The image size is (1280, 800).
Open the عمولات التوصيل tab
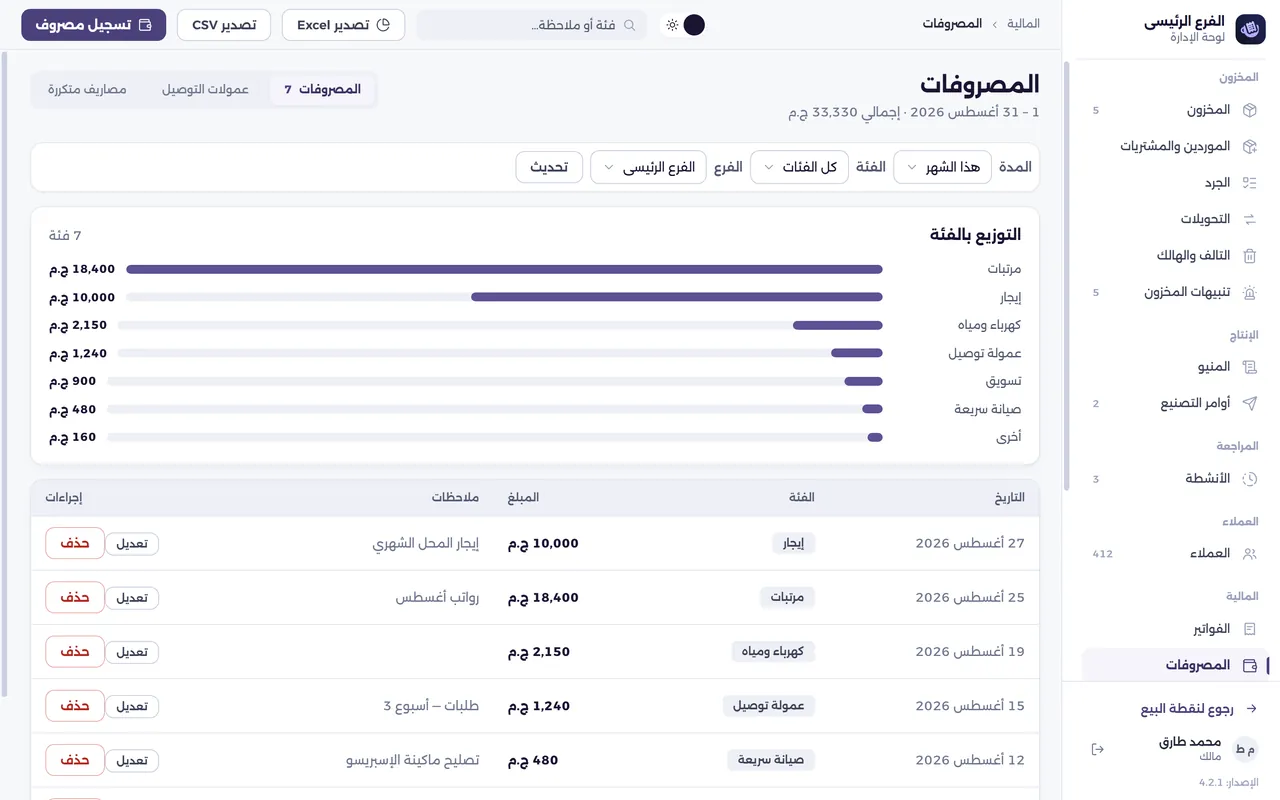coord(205,89)
